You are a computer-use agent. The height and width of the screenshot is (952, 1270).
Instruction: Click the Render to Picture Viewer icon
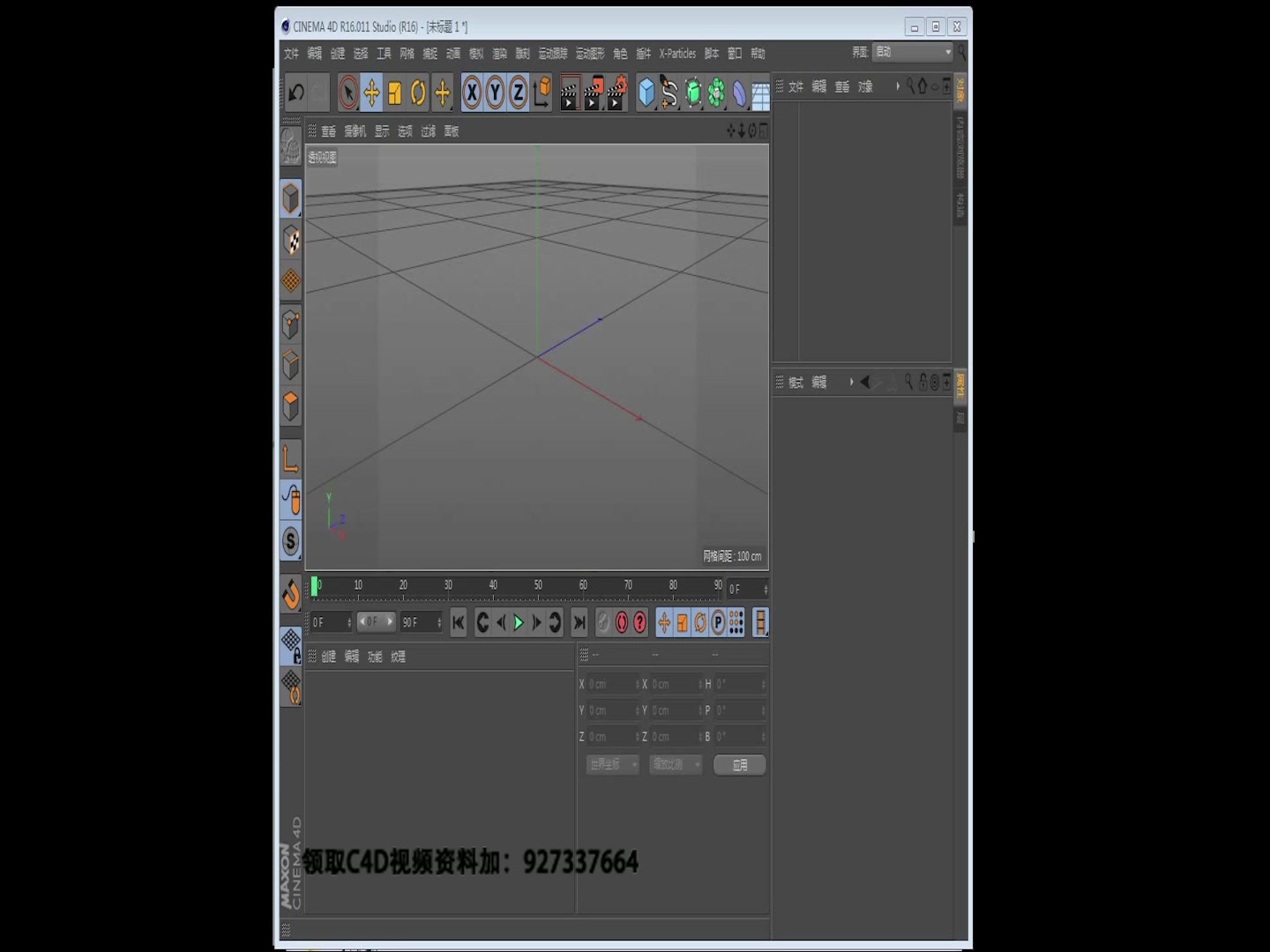[592, 93]
